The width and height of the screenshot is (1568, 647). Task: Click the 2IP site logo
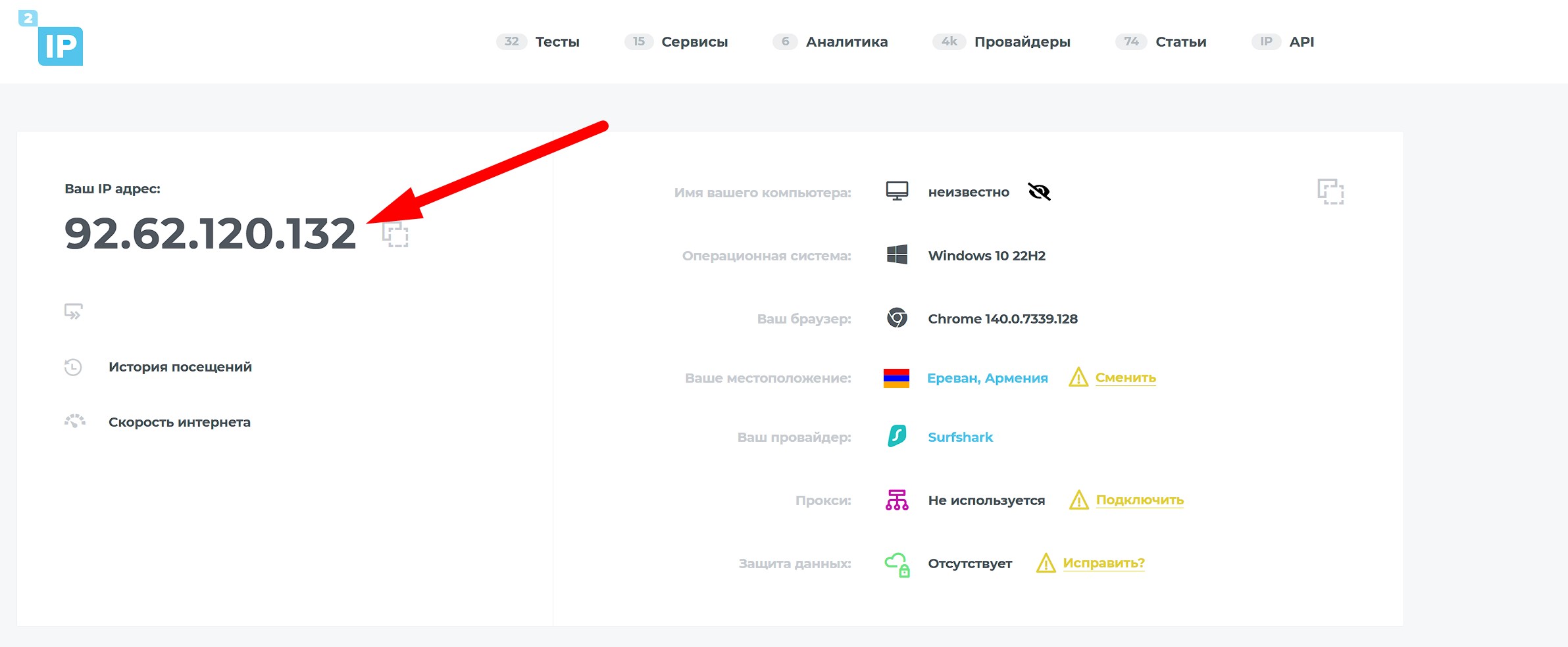[61, 44]
